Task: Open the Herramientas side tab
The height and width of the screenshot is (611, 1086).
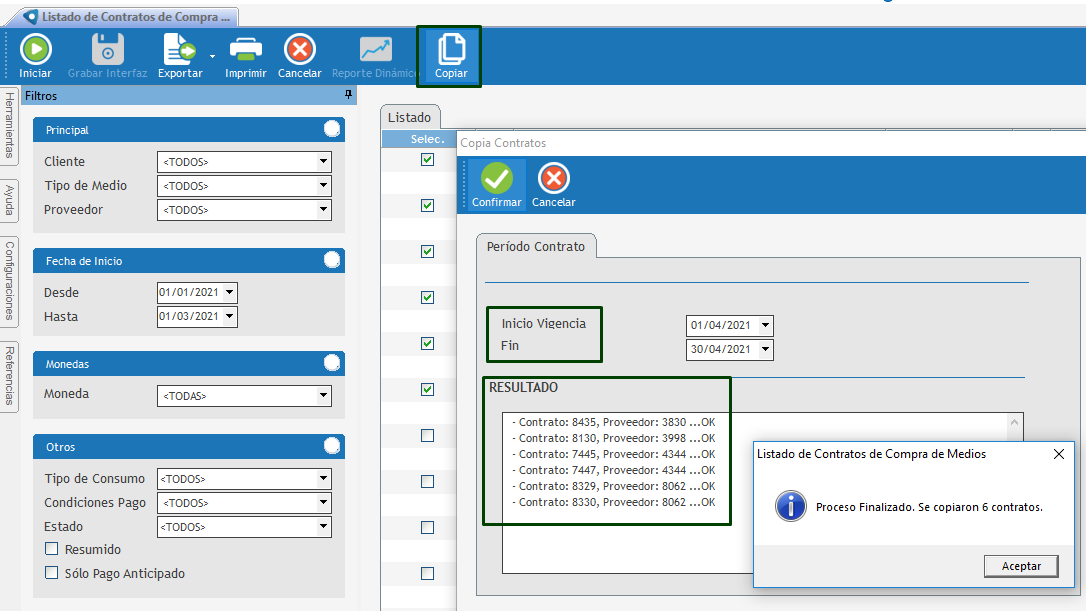Action: click(x=10, y=125)
